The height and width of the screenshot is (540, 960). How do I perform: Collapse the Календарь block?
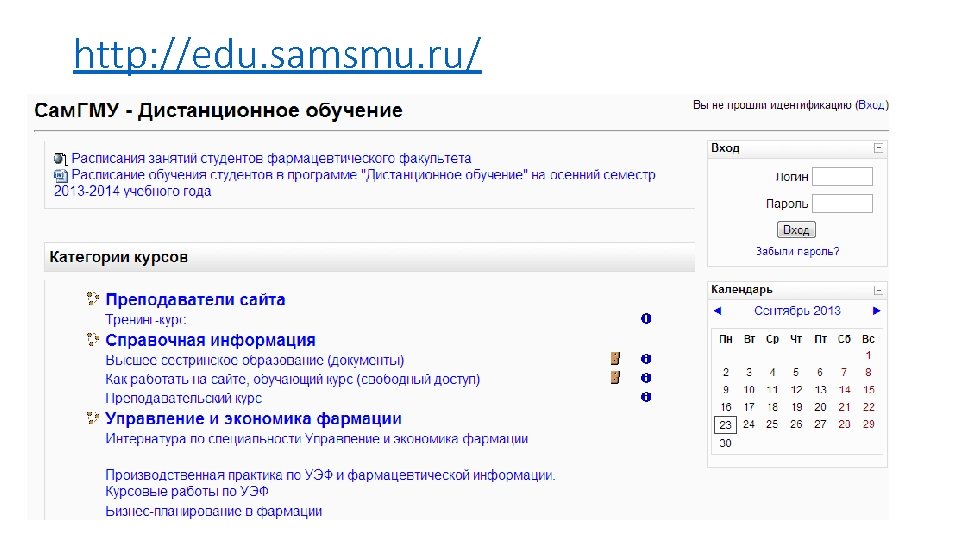click(x=878, y=290)
